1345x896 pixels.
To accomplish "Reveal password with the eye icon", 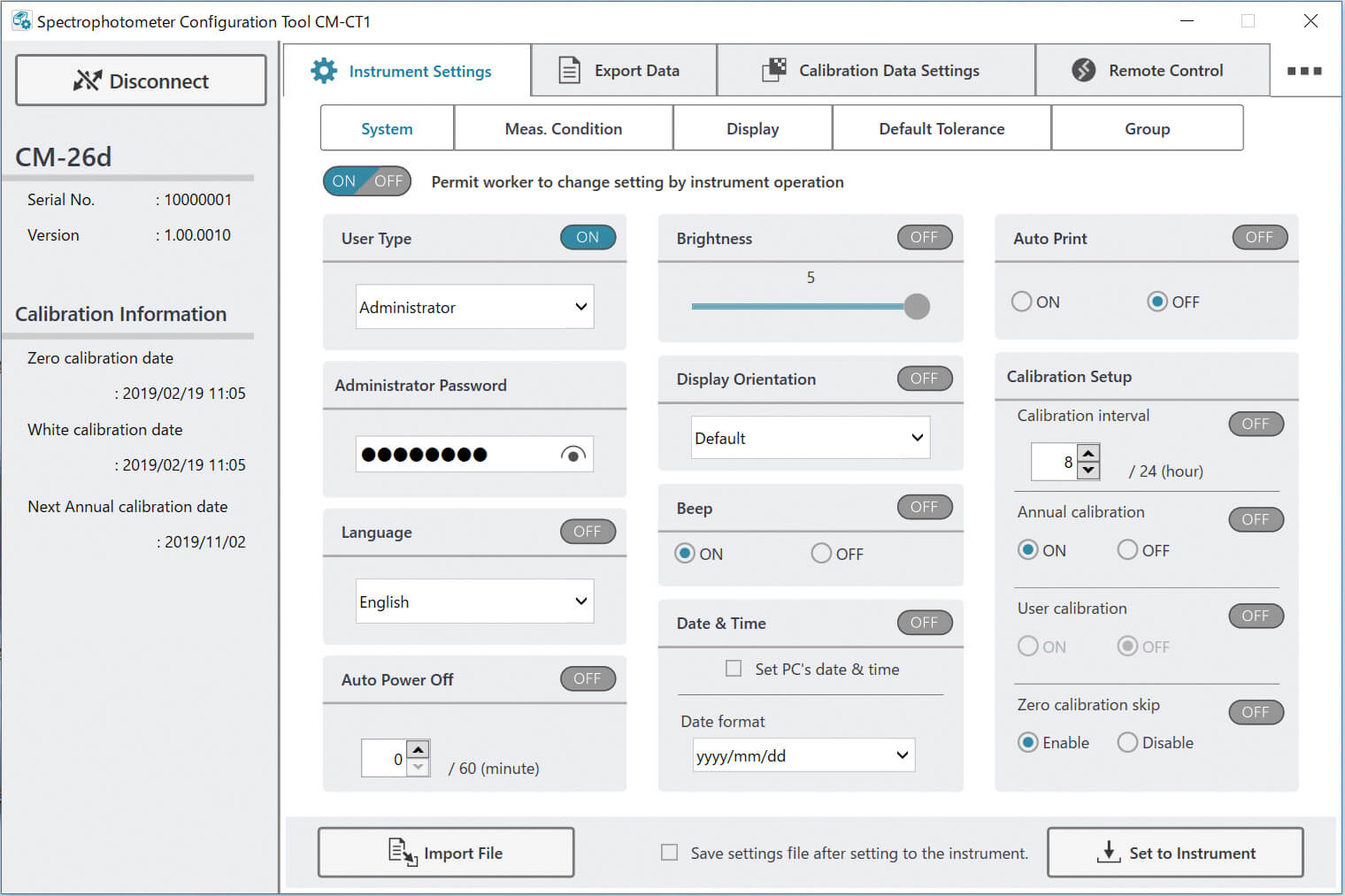I will pyautogui.click(x=573, y=455).
